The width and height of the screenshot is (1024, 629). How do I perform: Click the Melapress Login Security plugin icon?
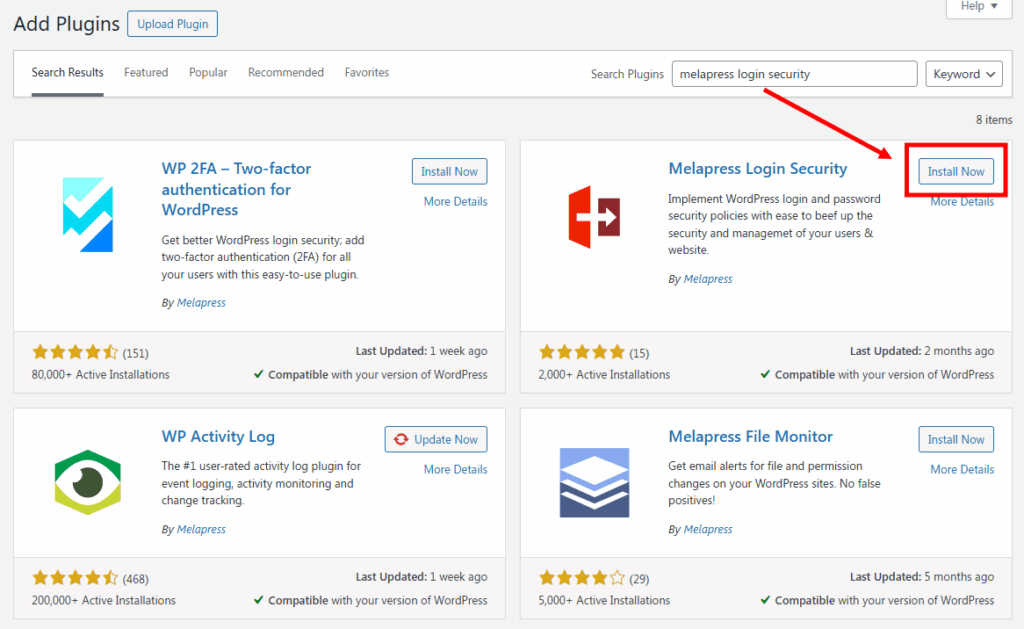[594, 217]
